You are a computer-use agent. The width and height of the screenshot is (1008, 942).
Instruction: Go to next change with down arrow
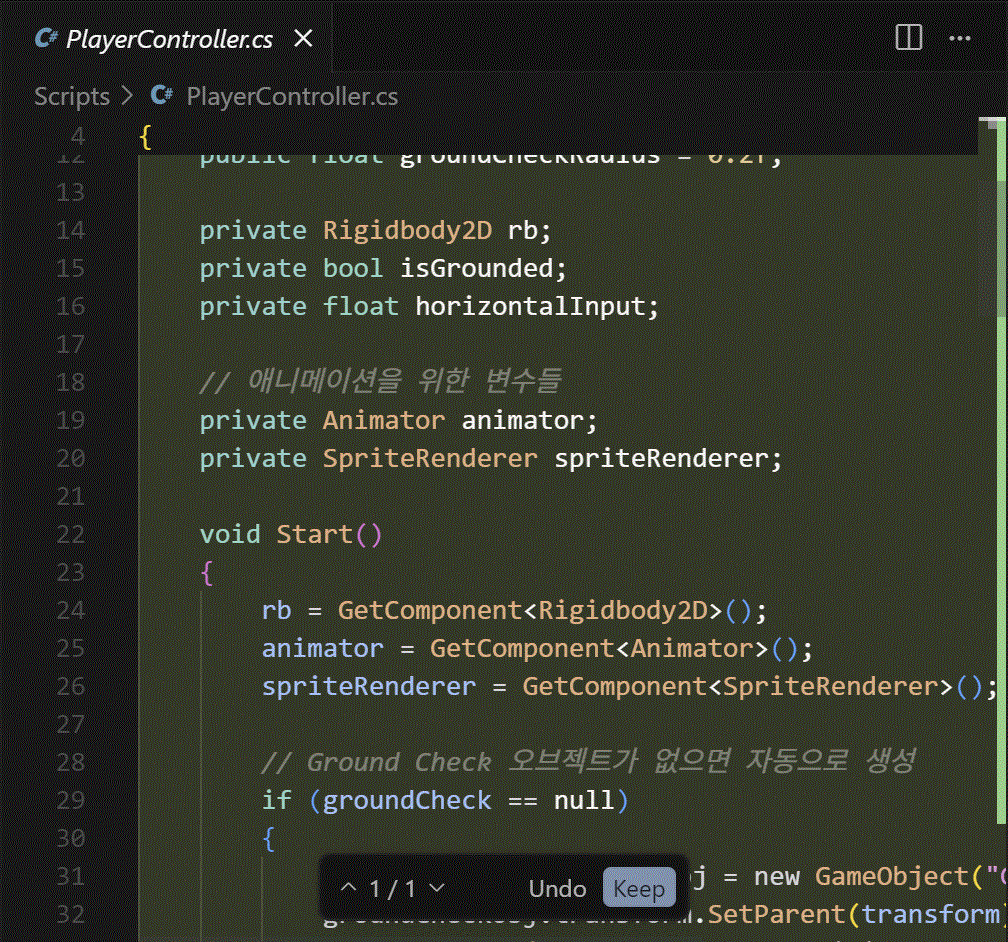pos(436,888)
